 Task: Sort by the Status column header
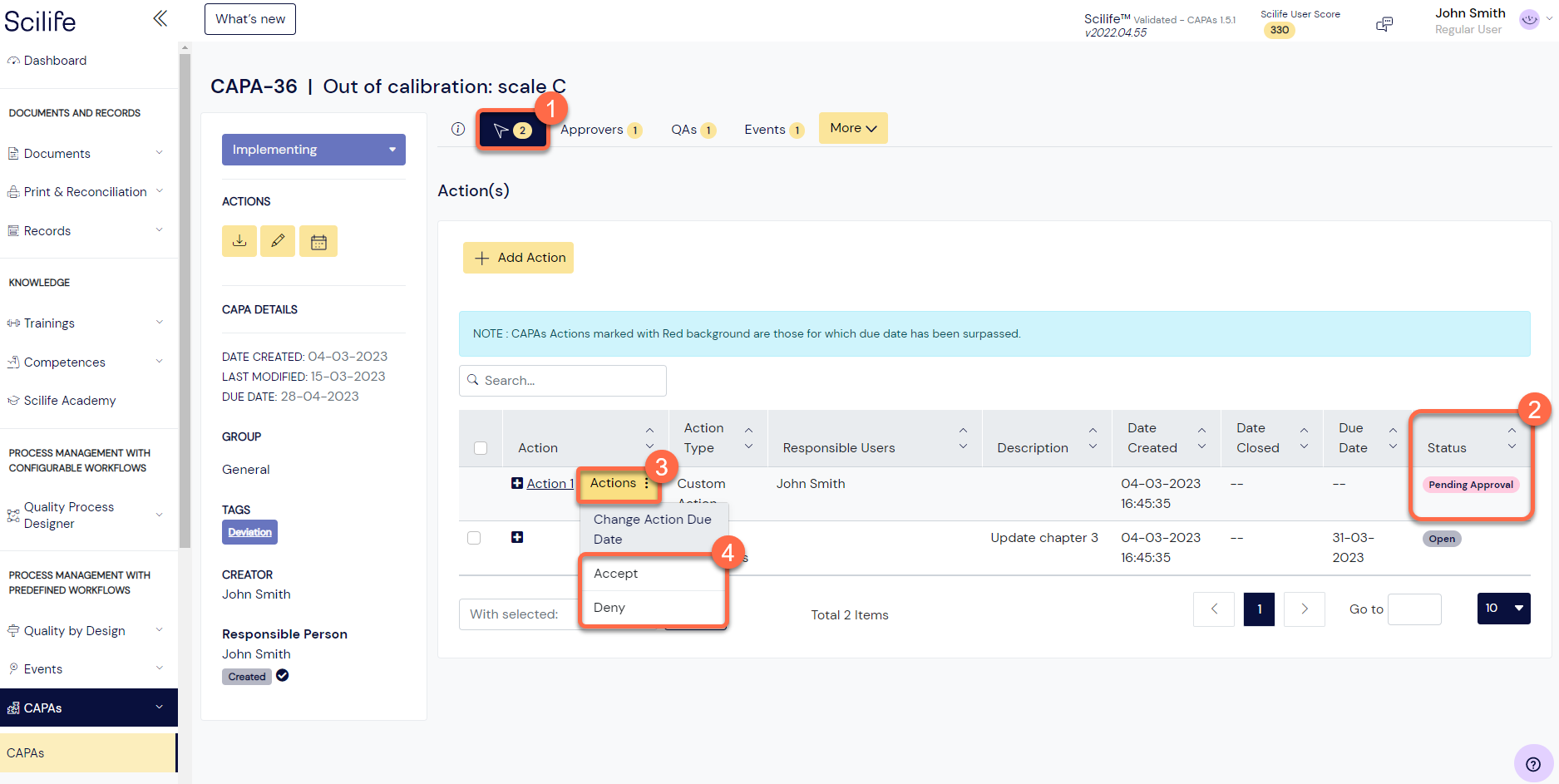(1472, 439)
